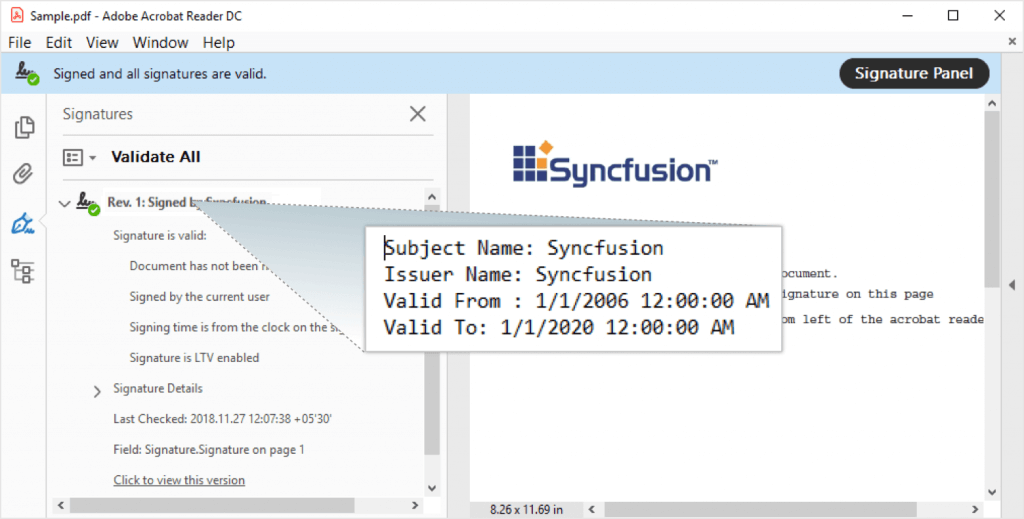
Task: Click the signatures panel scroll right arrow
Action: point(415,505)
